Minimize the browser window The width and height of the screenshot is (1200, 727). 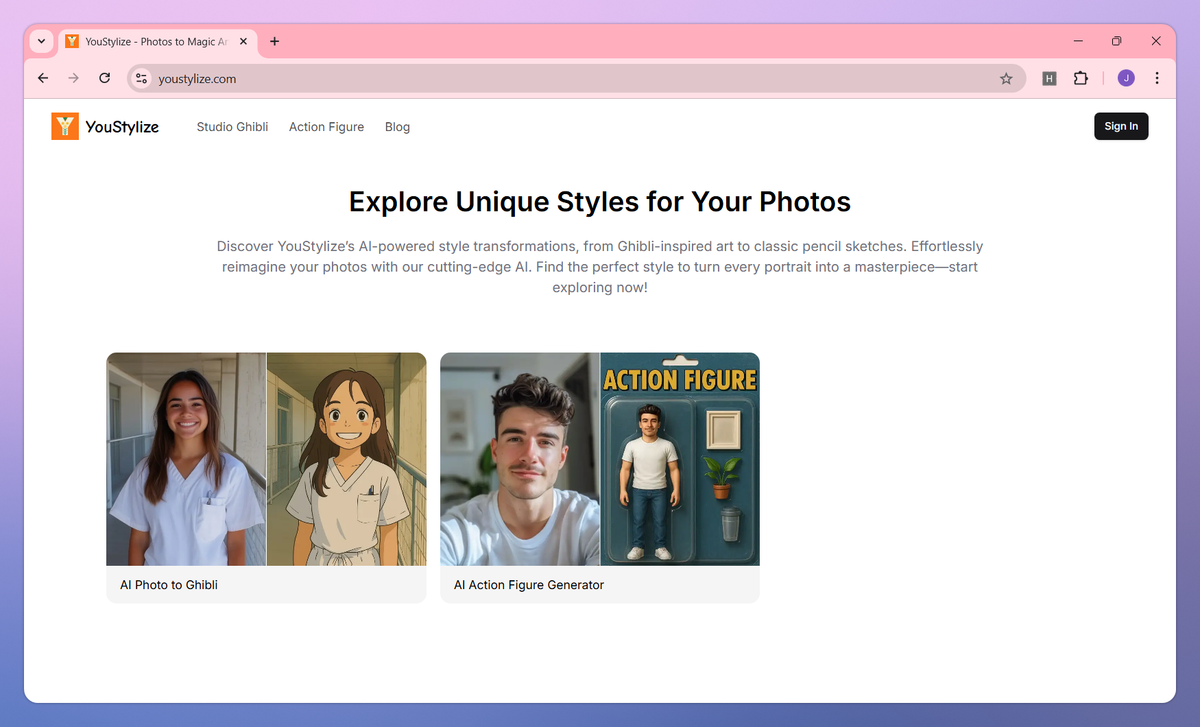pos(1079,41)
